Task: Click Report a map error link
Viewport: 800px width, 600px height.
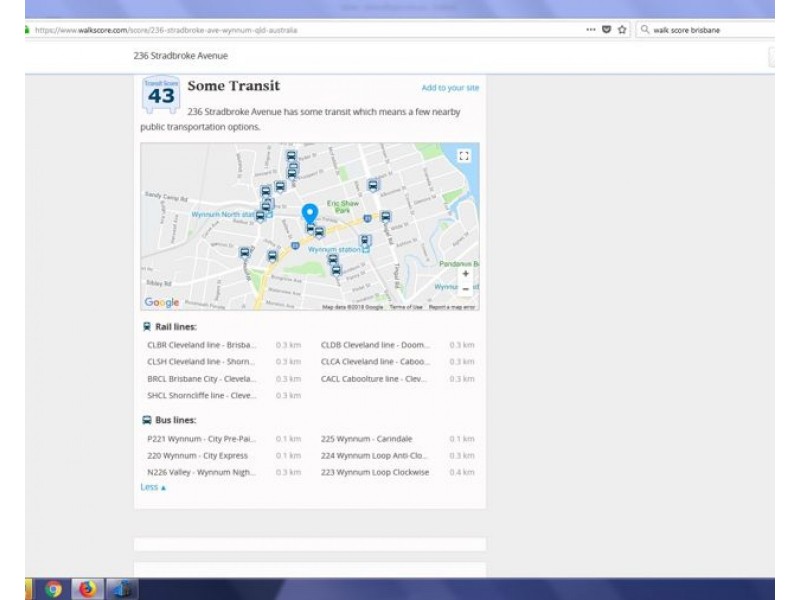Action: [x=452, y=307]
